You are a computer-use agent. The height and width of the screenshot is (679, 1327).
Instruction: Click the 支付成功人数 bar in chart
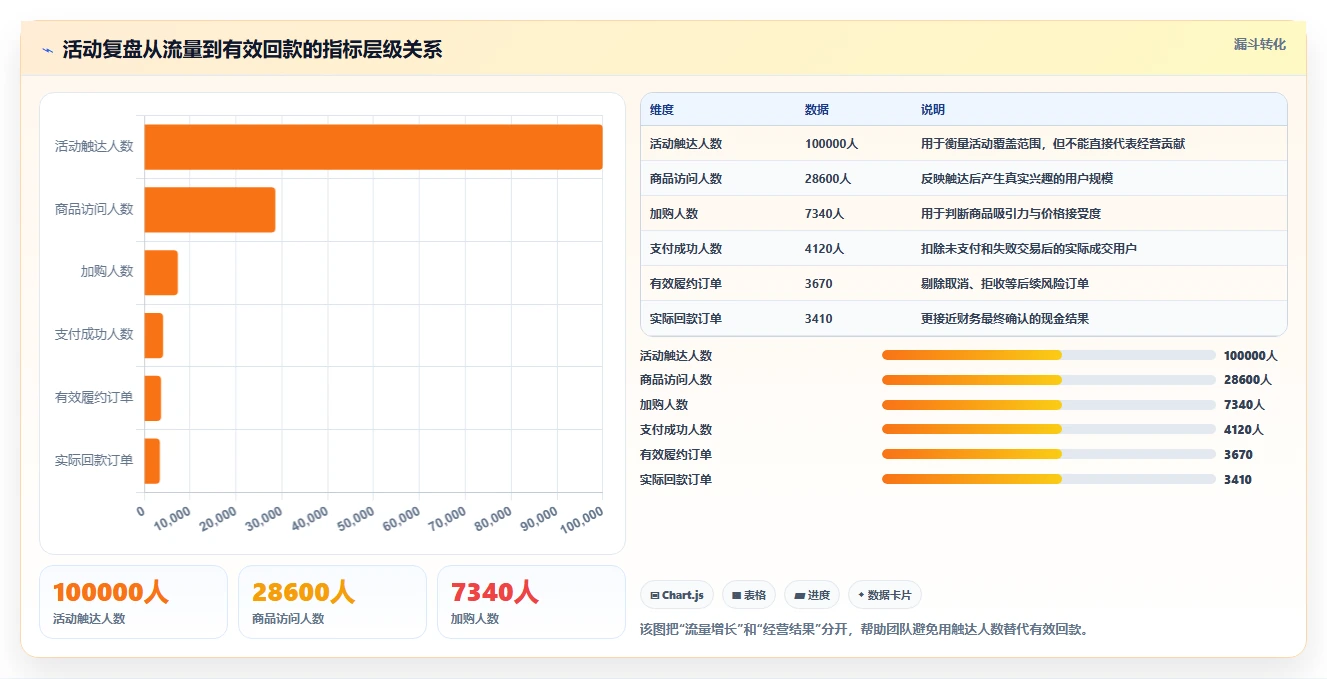(154, 335)
